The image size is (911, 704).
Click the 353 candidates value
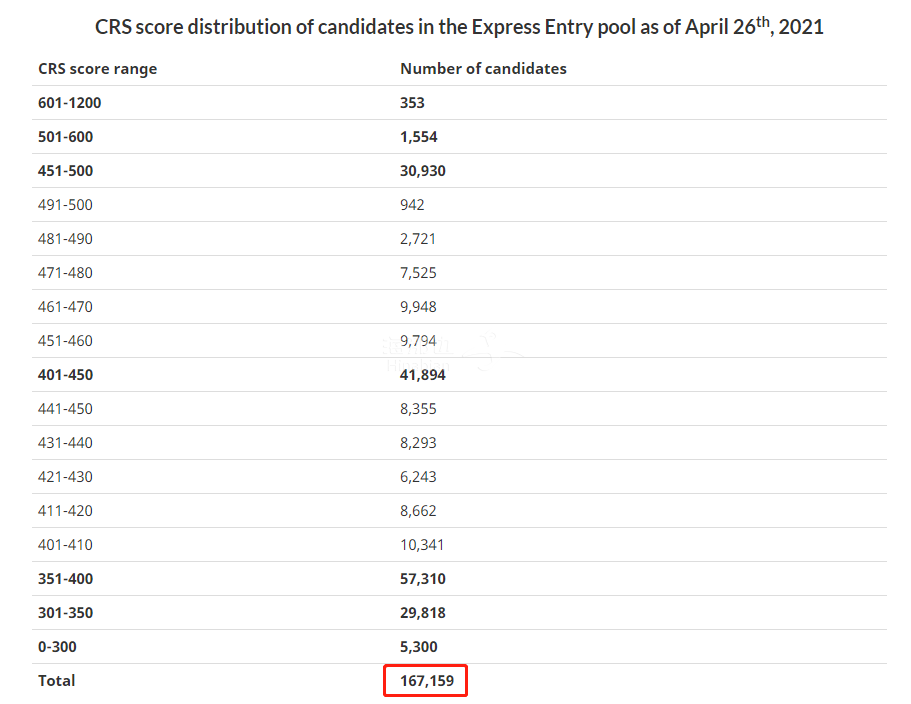(412, 103)
